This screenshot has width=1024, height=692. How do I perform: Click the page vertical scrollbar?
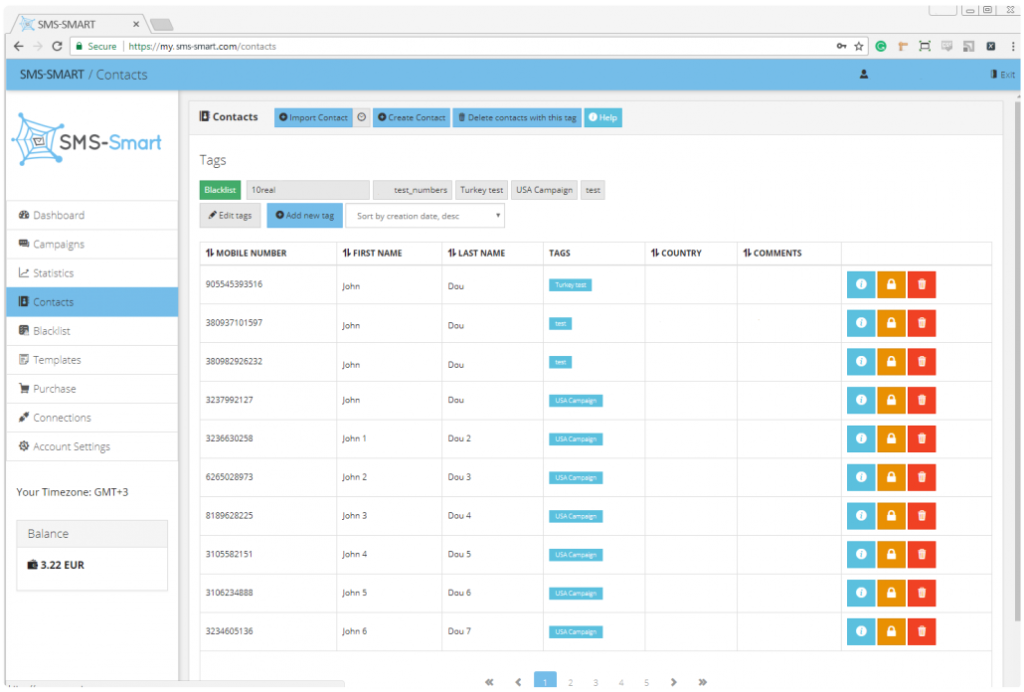point(1016,359)
